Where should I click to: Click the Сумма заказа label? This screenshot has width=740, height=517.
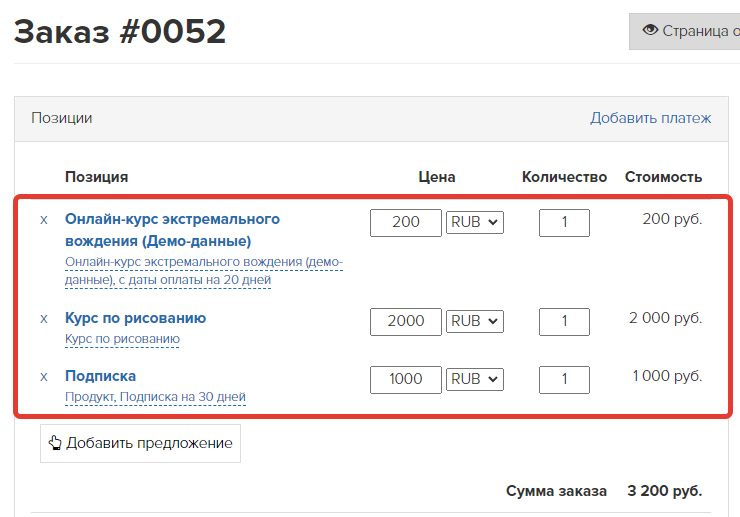(x=556, y=491)
